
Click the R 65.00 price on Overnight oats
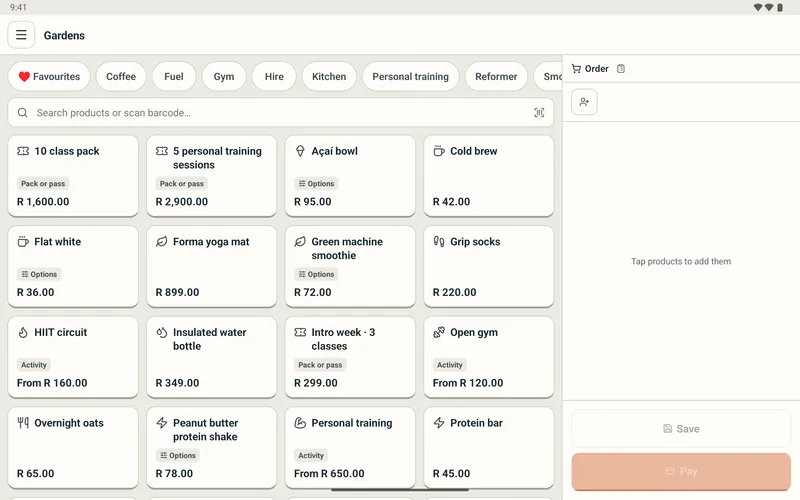tap(35, 473)
